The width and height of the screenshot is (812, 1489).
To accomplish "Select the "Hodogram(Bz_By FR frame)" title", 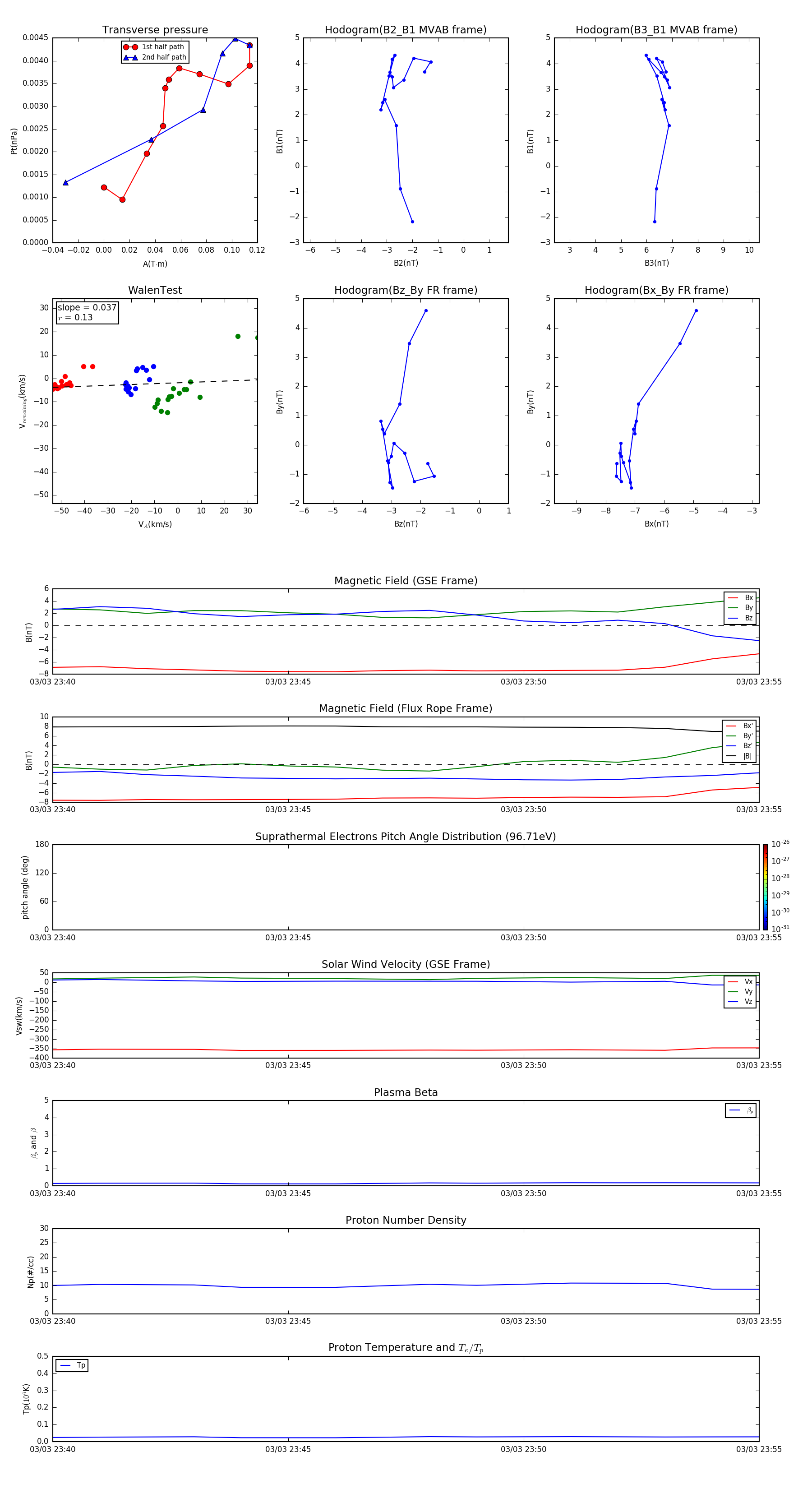I will click(x=406, y=290).
